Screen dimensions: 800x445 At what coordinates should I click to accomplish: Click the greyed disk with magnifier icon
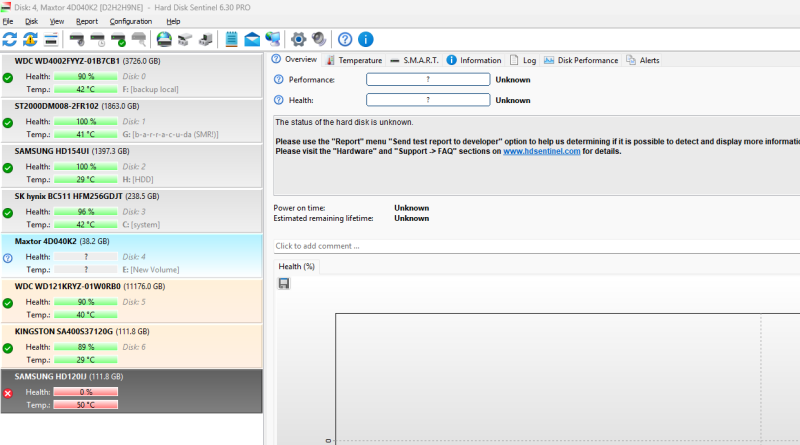point(139,39)
